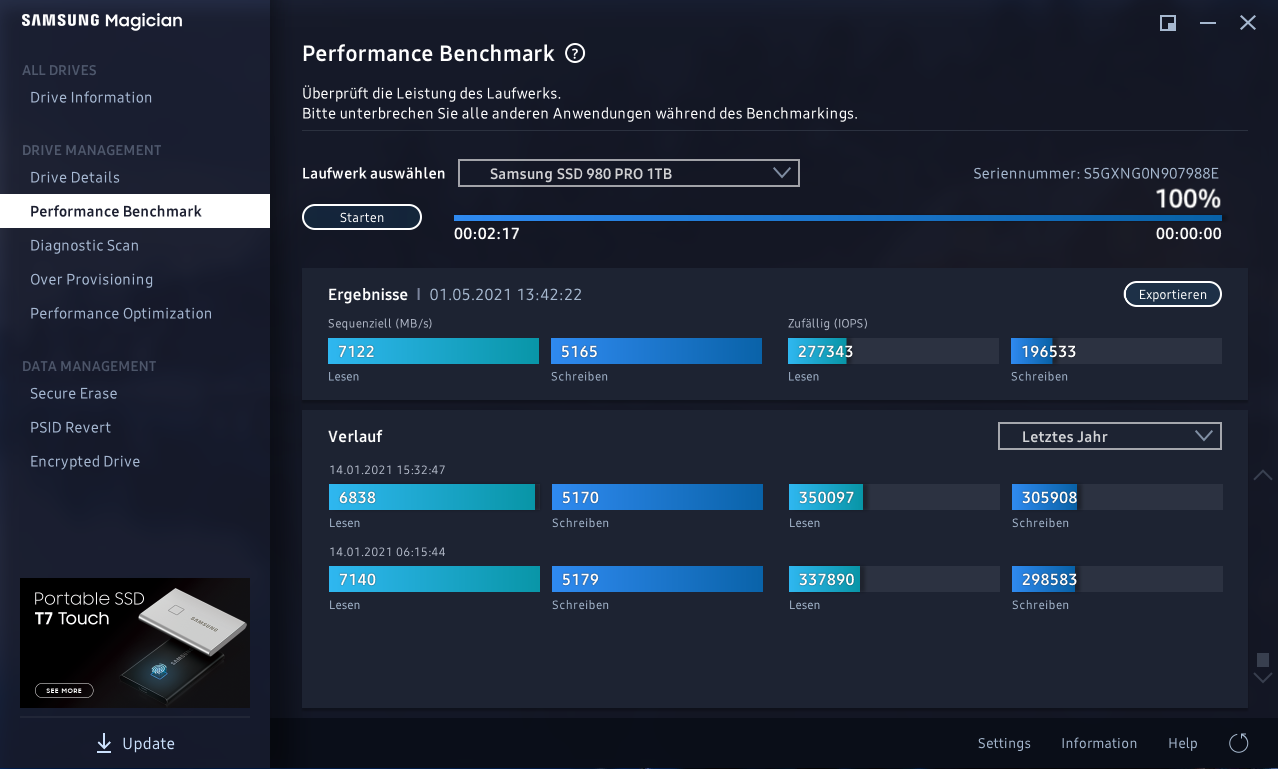Click the result timestamp 01.05.2021 13:42:22

pos(506,294)
